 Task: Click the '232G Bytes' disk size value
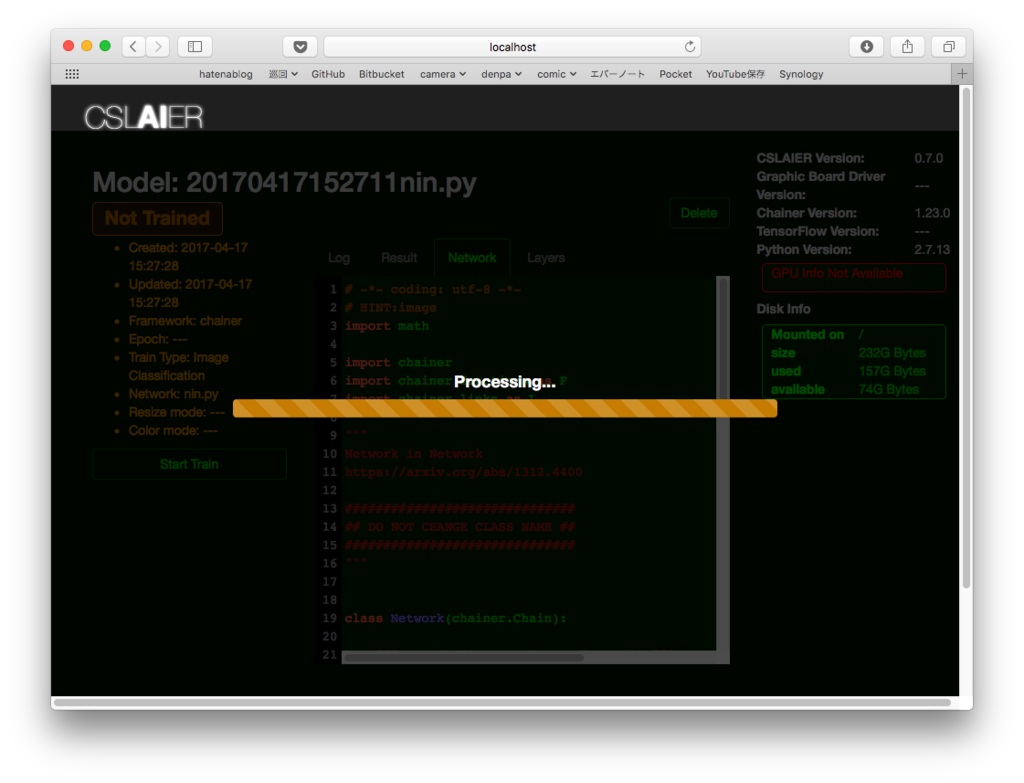891,353
